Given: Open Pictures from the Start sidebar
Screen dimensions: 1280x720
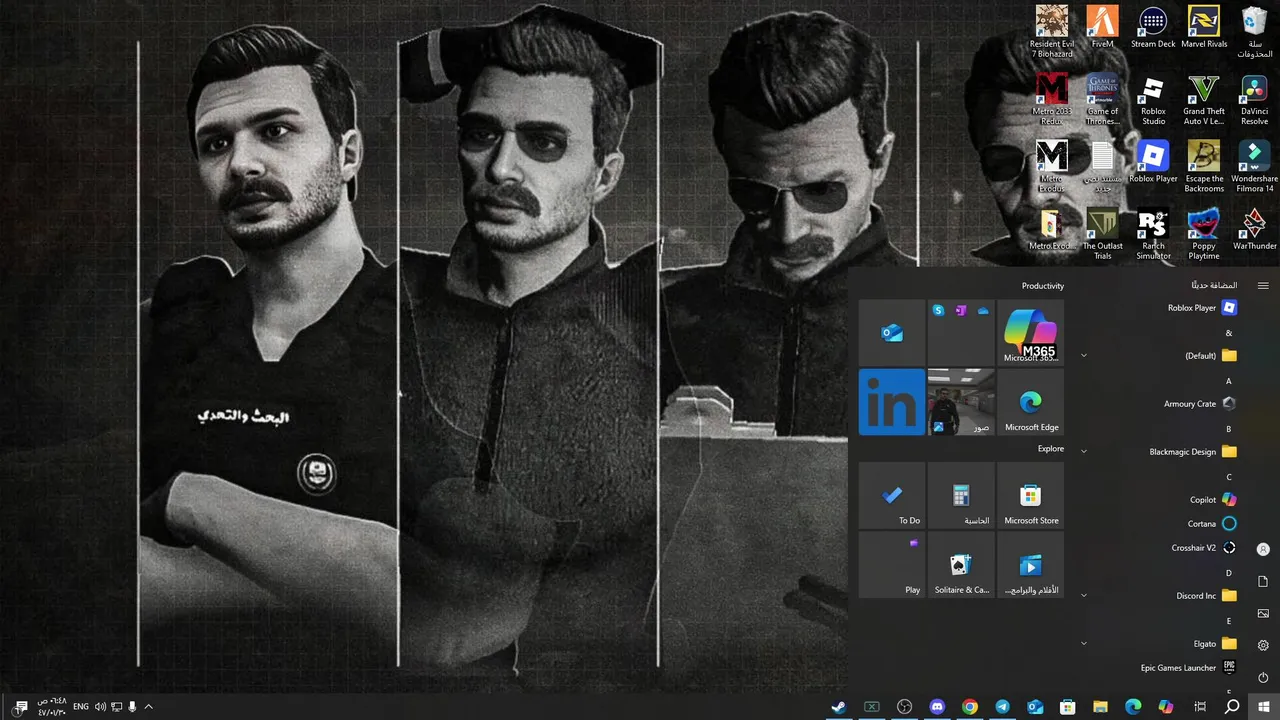Looking at the screenshot, I should (1263, 613).
